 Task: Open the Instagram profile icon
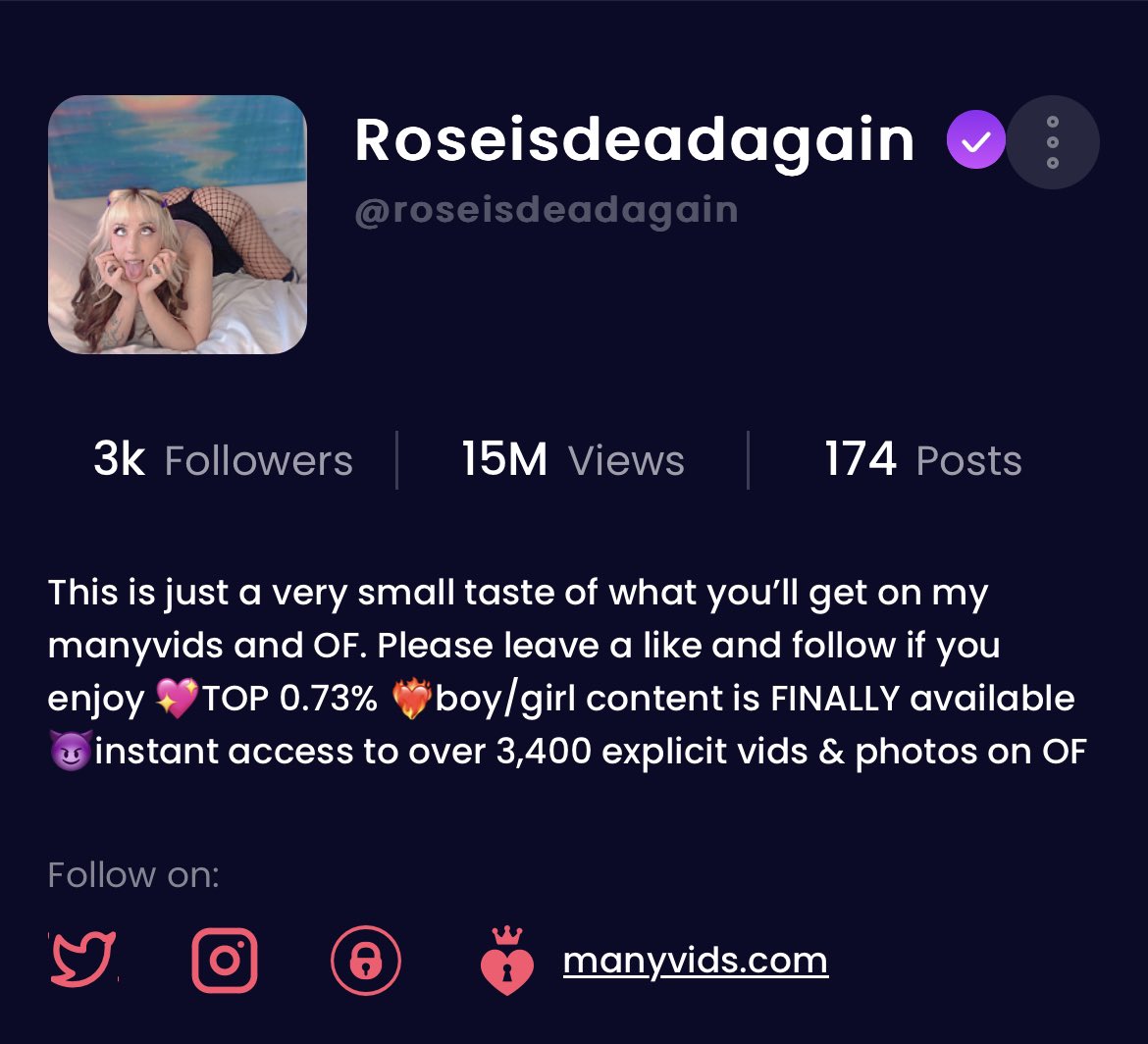point(225,960)
